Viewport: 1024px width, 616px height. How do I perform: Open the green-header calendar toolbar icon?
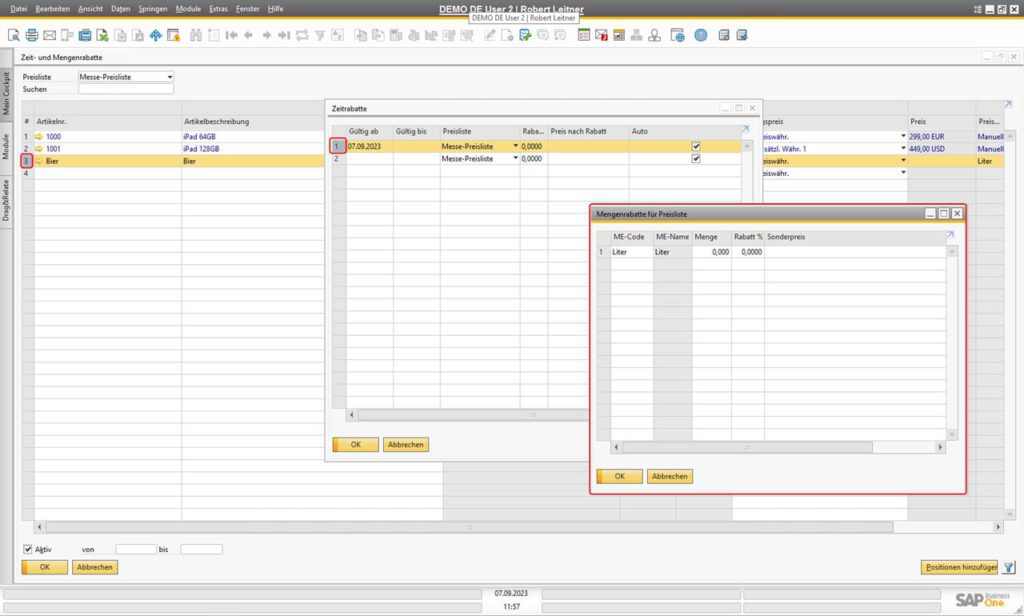(584, 35)
